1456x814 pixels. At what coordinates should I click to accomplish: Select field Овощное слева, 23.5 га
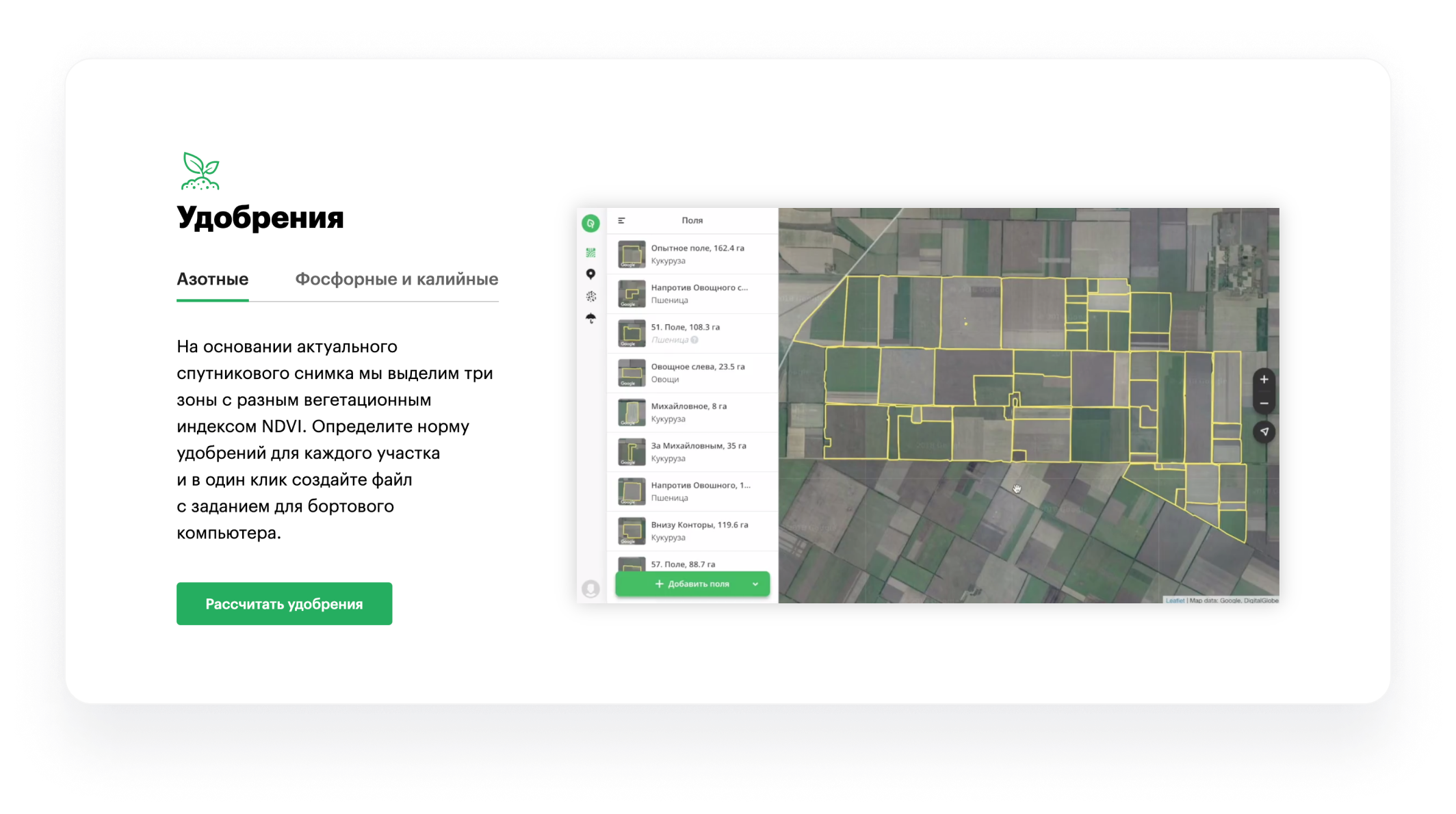coord(692,373)
